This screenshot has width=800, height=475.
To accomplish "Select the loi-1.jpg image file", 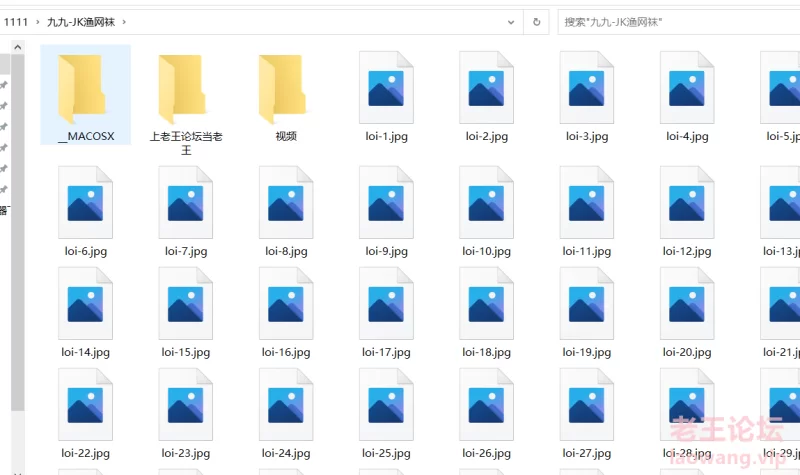I will click(x=386, y=95).
